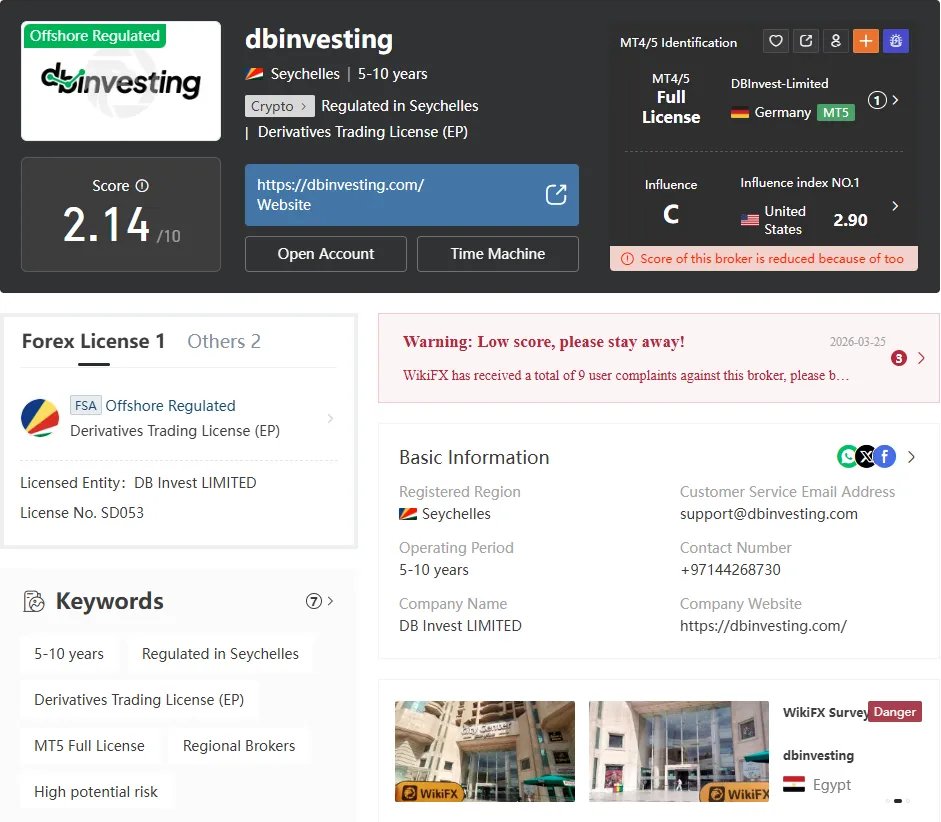Switch to the Forex License 1 tab
This screenshot has height=822, width=941.
tap(93, 341)
